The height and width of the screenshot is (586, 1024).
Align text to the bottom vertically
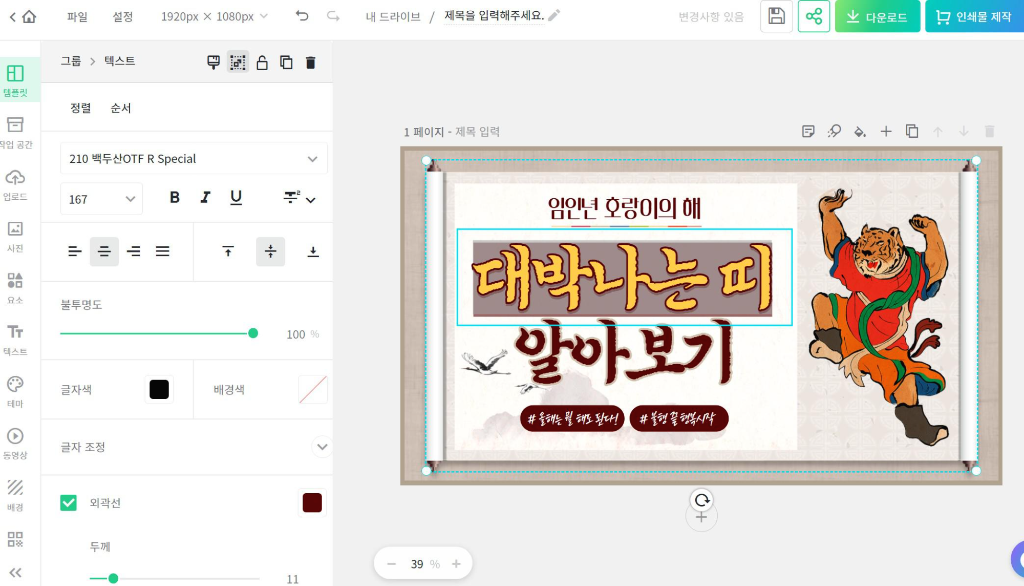point(313,252)
